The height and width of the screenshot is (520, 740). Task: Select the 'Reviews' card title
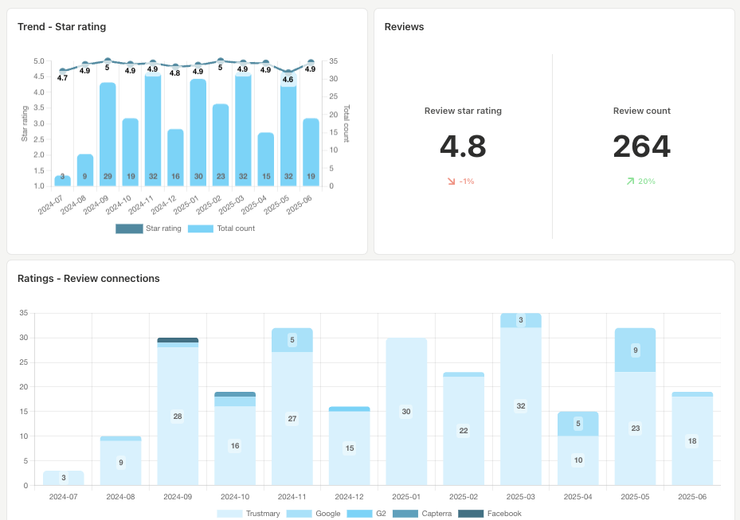click(404, 27)
